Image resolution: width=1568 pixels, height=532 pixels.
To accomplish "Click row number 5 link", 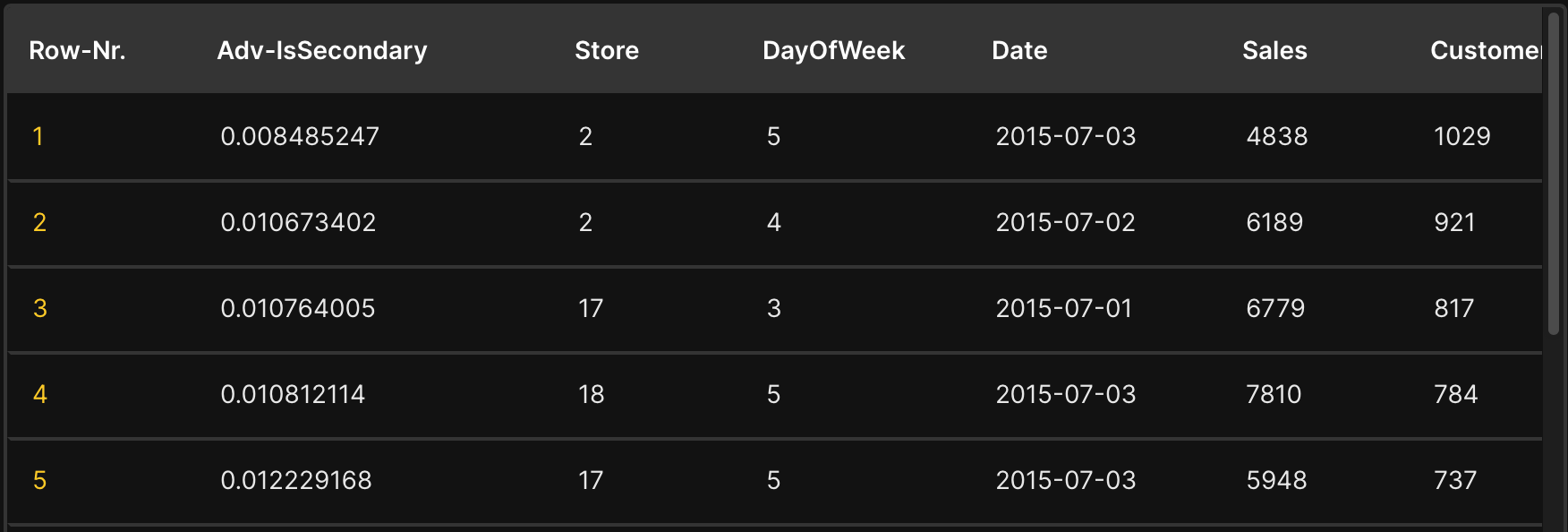I will click(x=40, y=480).
